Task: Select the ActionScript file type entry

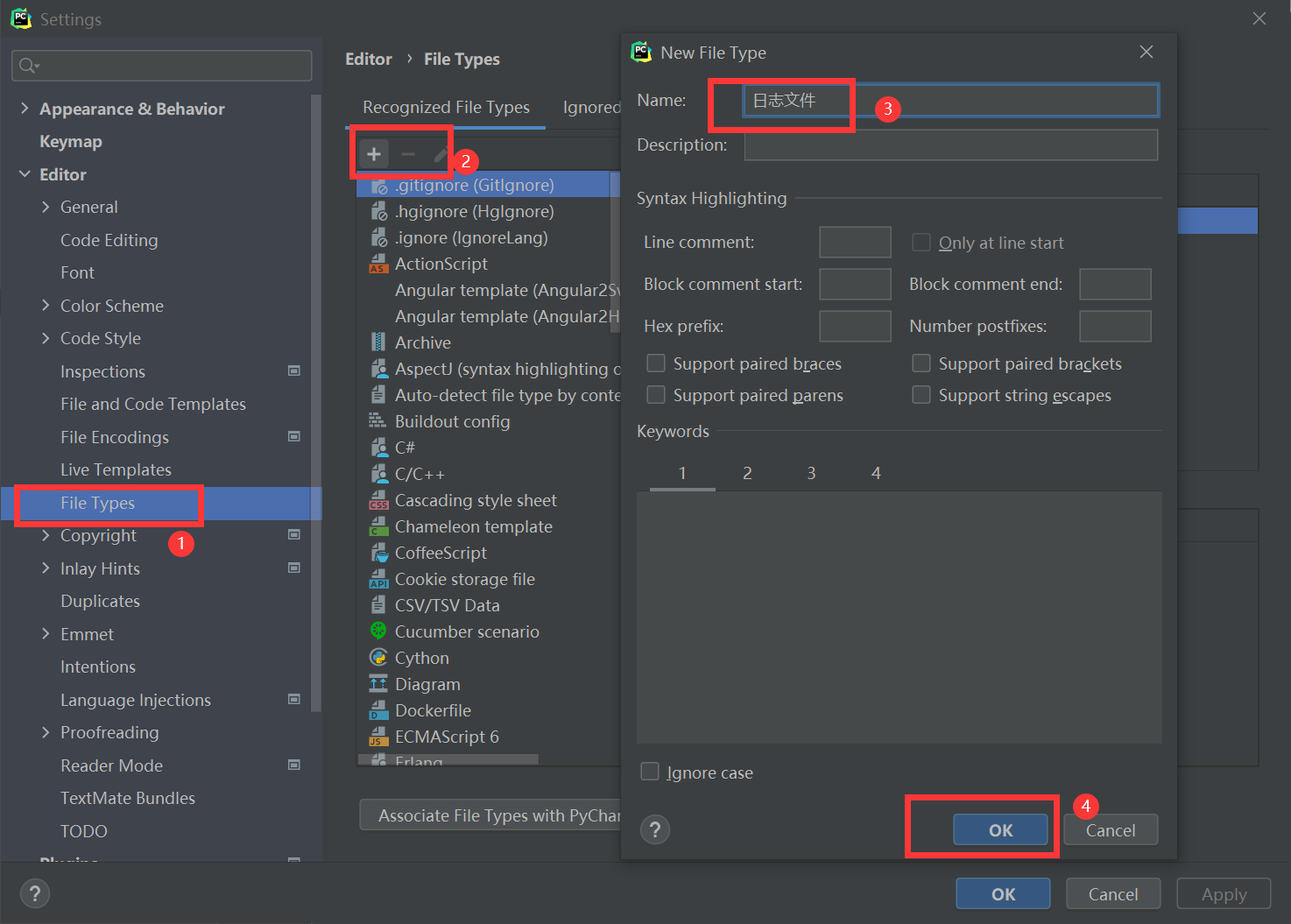Action: coord(441,263)
